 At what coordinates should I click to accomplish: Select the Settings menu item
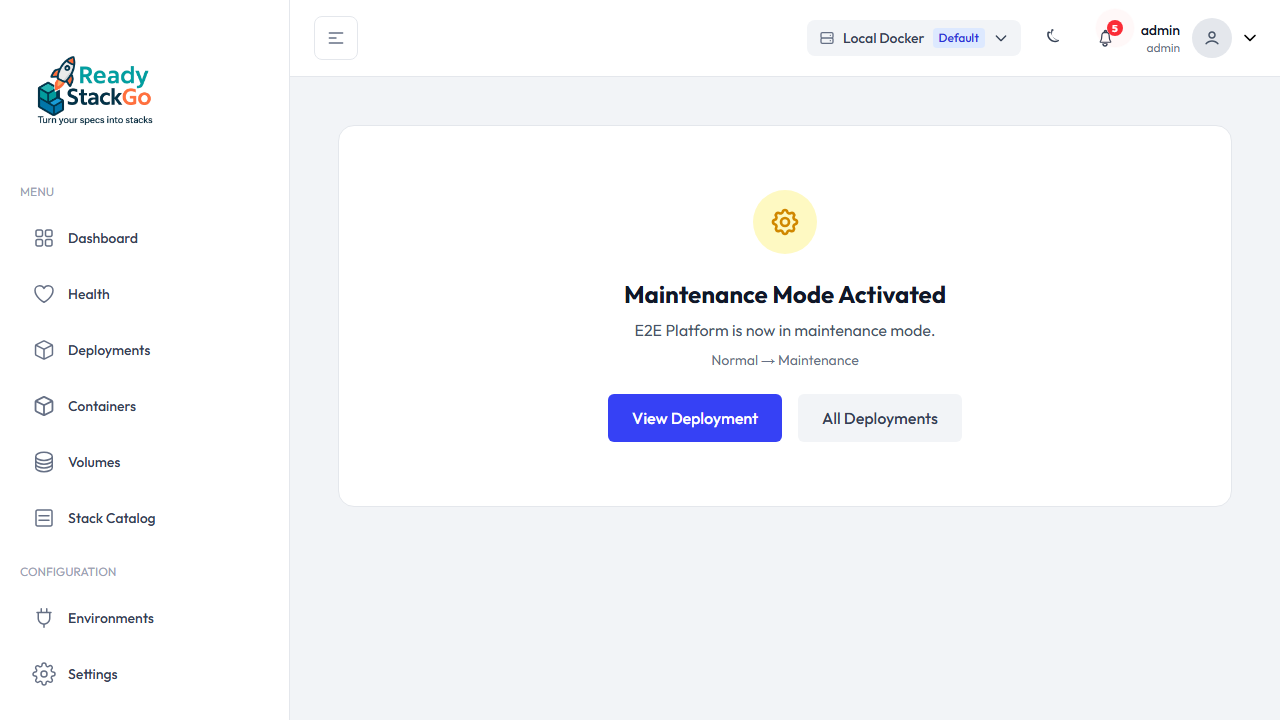(92, 674)
